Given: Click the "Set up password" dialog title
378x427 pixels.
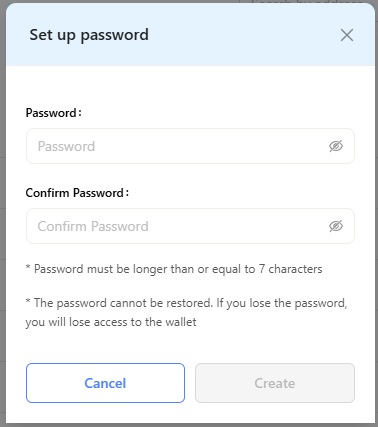Looking at the screenshot, I should pos(89,35).
